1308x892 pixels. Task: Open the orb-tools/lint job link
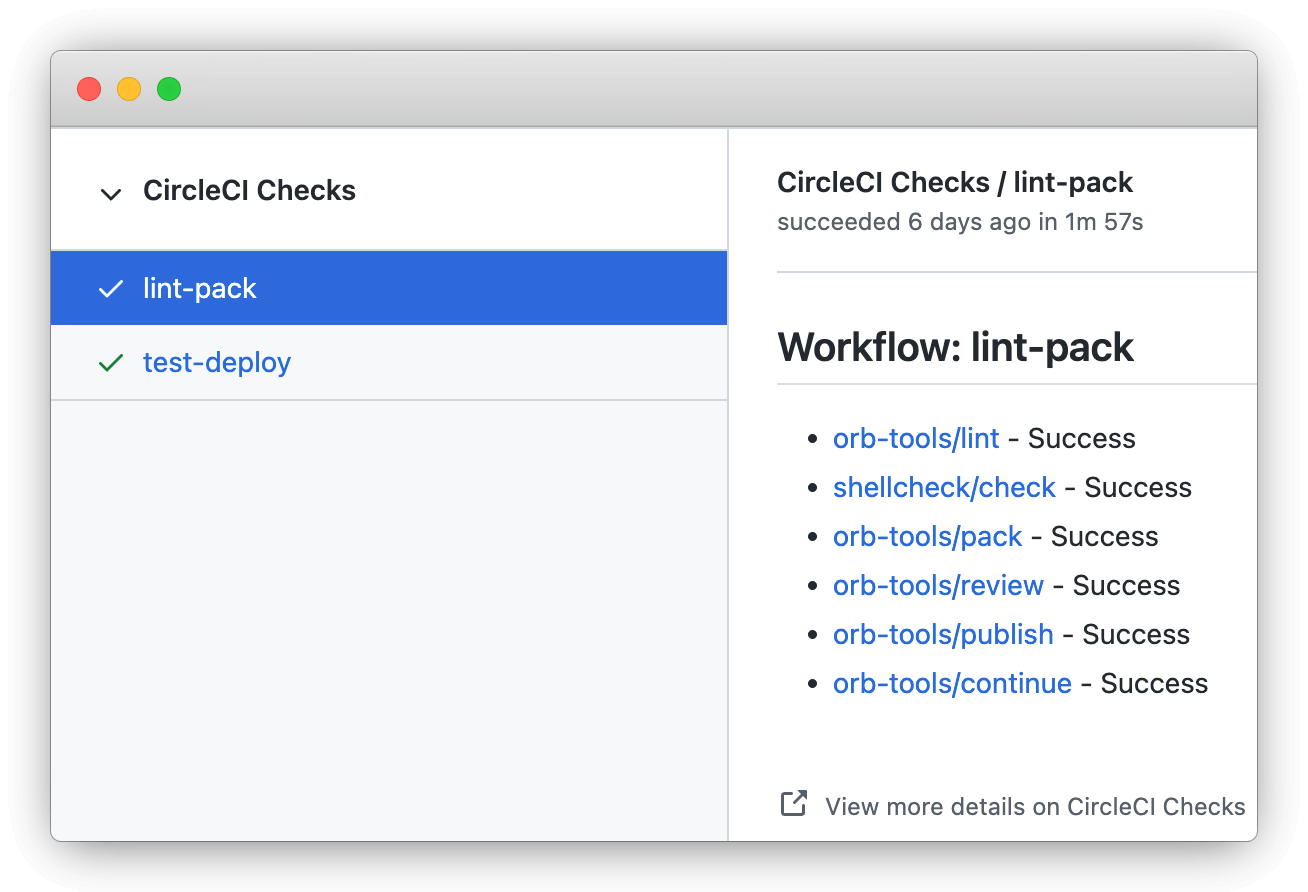[x=916, y=438]
